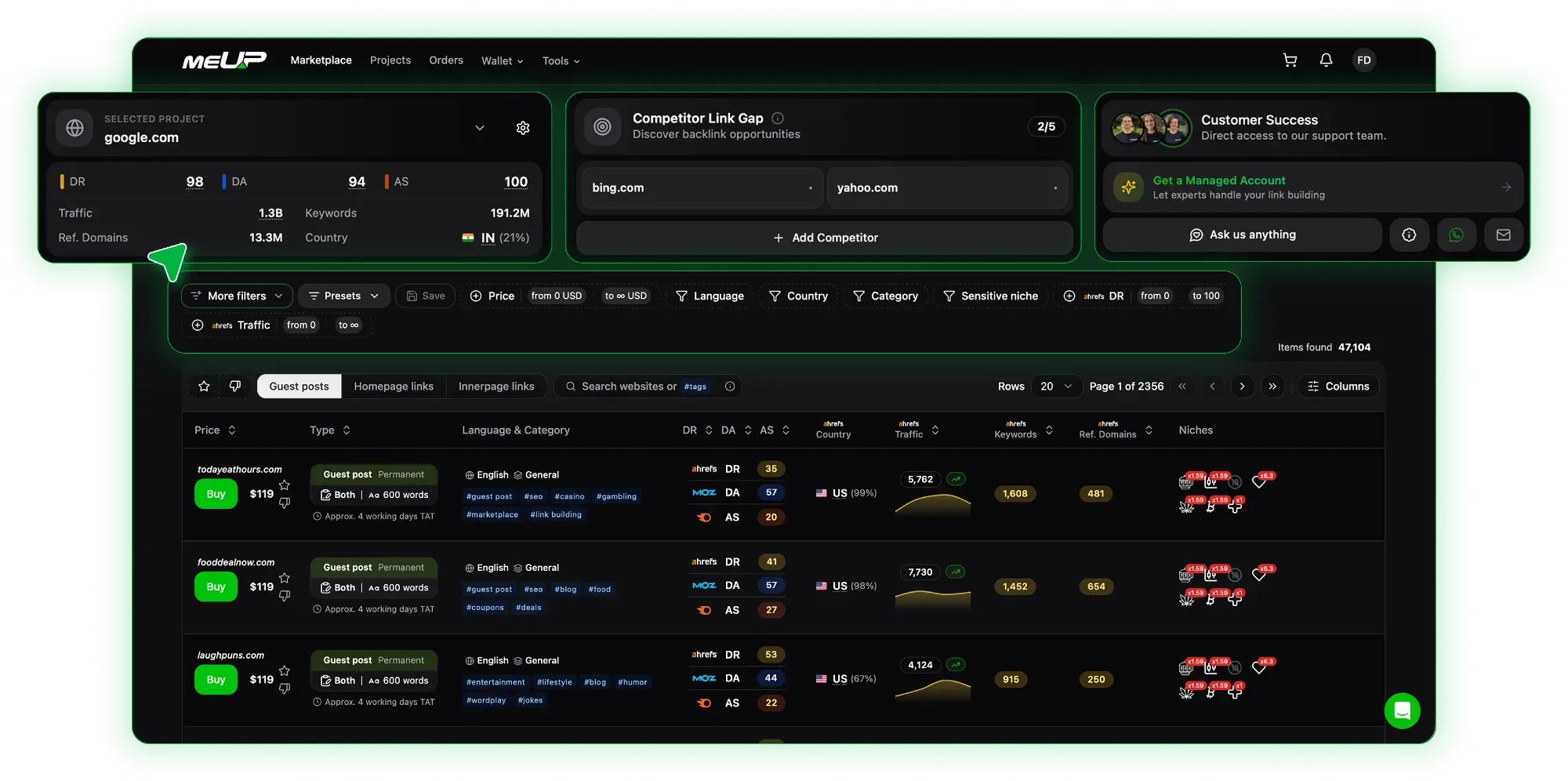The height and width of the screenshot is (781, 1568).
Task: Favorite fooddealnow.com with the star
Action: 285,578
